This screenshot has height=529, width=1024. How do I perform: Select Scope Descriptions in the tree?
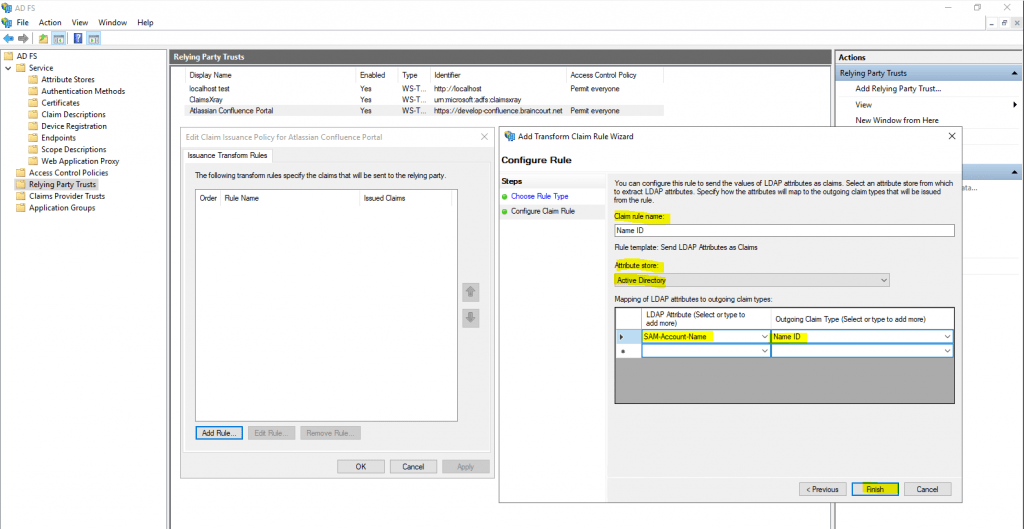pos(74,150)
